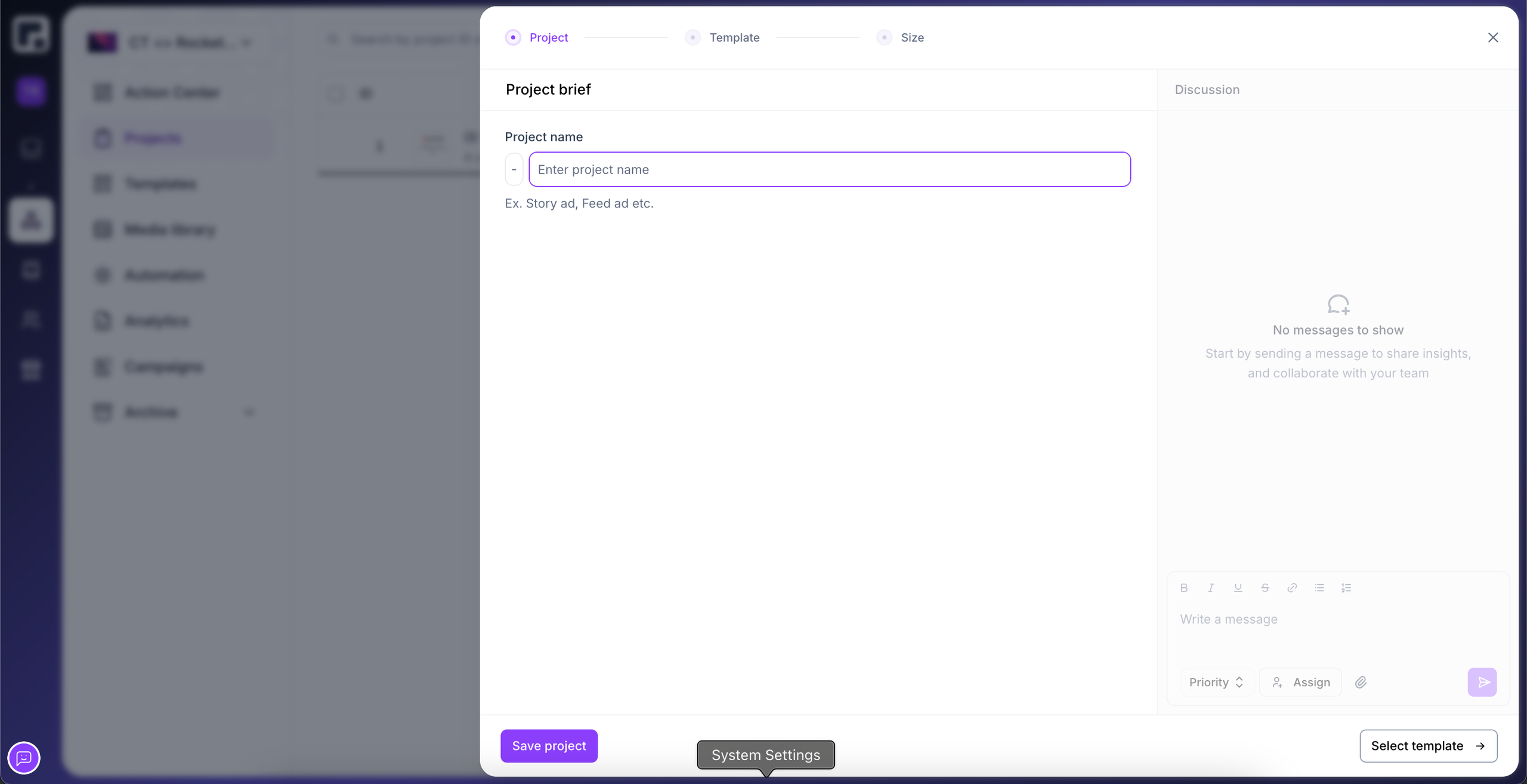Go to the Template step
Viewport: 1527px width, 784px height.
[734, 38]
